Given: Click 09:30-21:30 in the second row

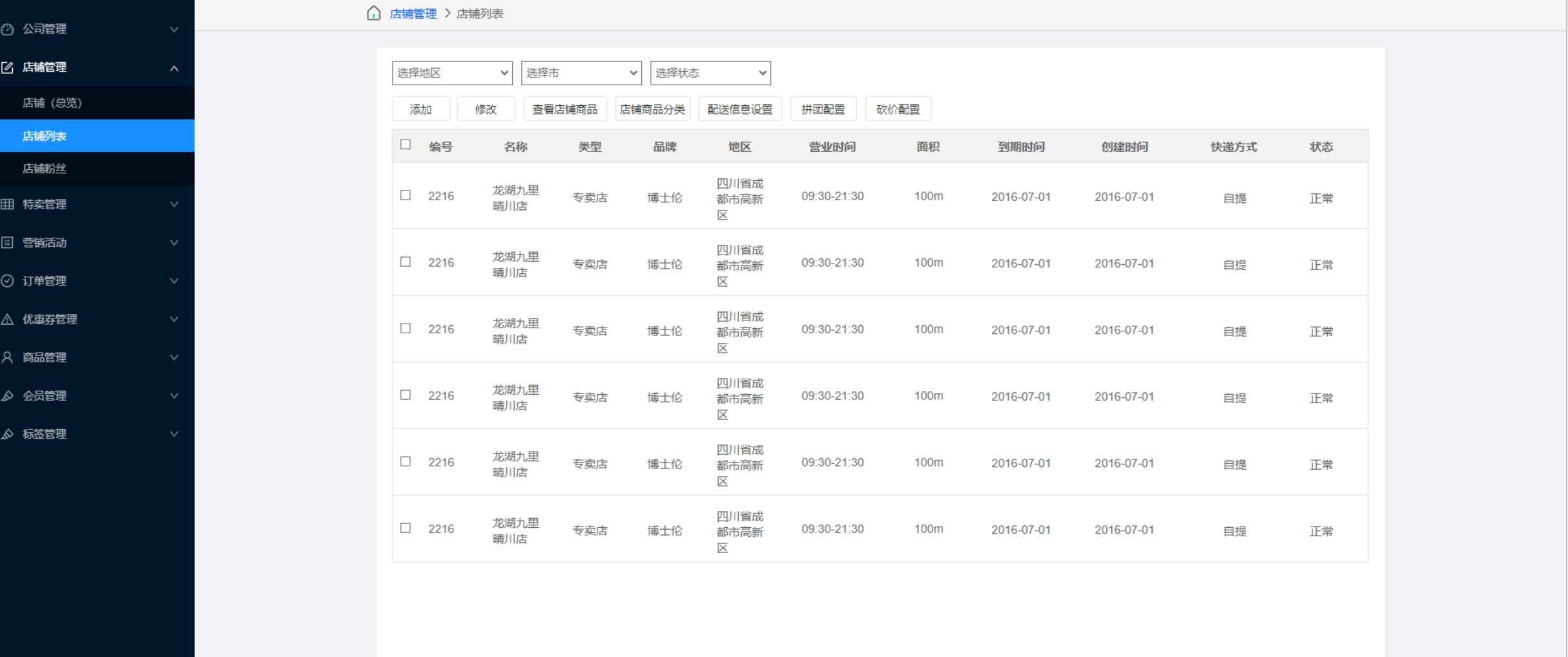Looking at the screenshot, I should point(832,262).
